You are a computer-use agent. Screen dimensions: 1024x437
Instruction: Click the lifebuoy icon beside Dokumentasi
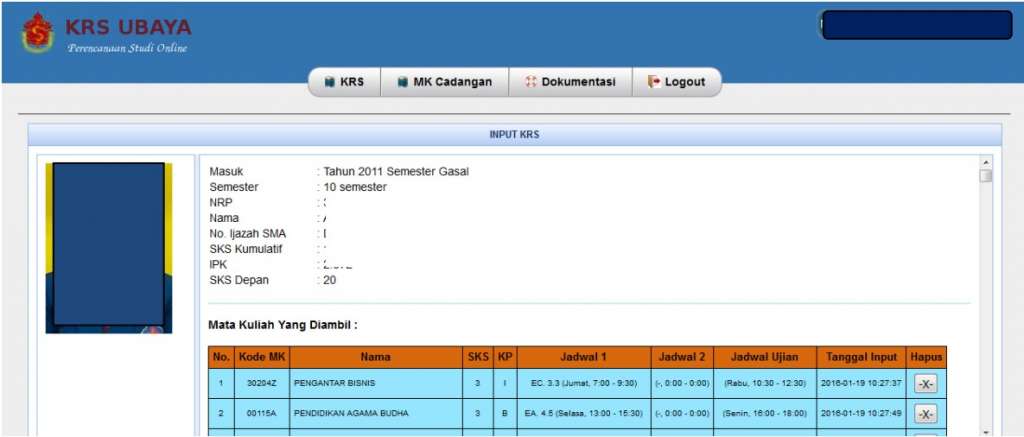[x=530, y=82]
